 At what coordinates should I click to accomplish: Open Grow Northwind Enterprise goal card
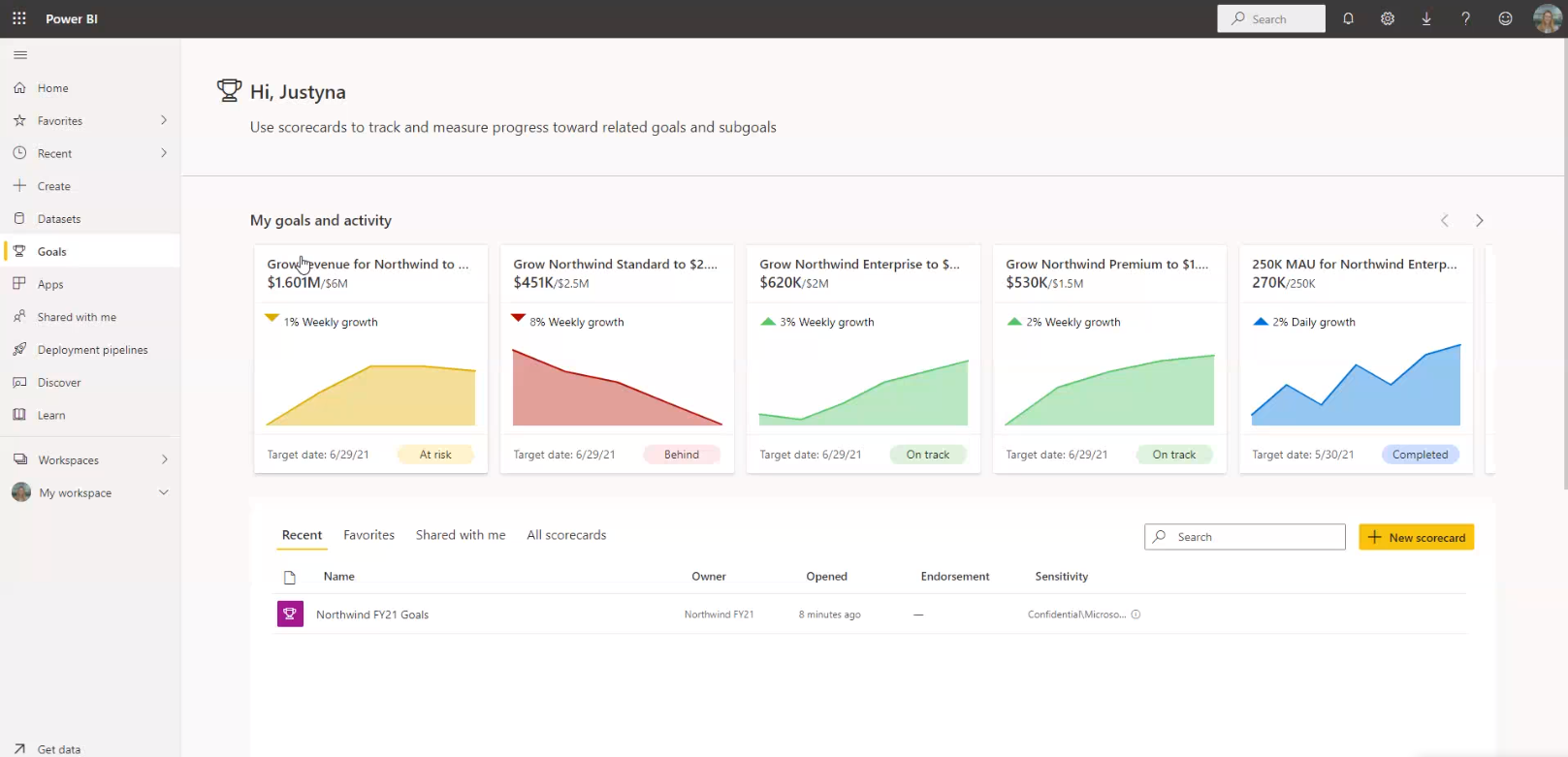click(x=863, y=359)
